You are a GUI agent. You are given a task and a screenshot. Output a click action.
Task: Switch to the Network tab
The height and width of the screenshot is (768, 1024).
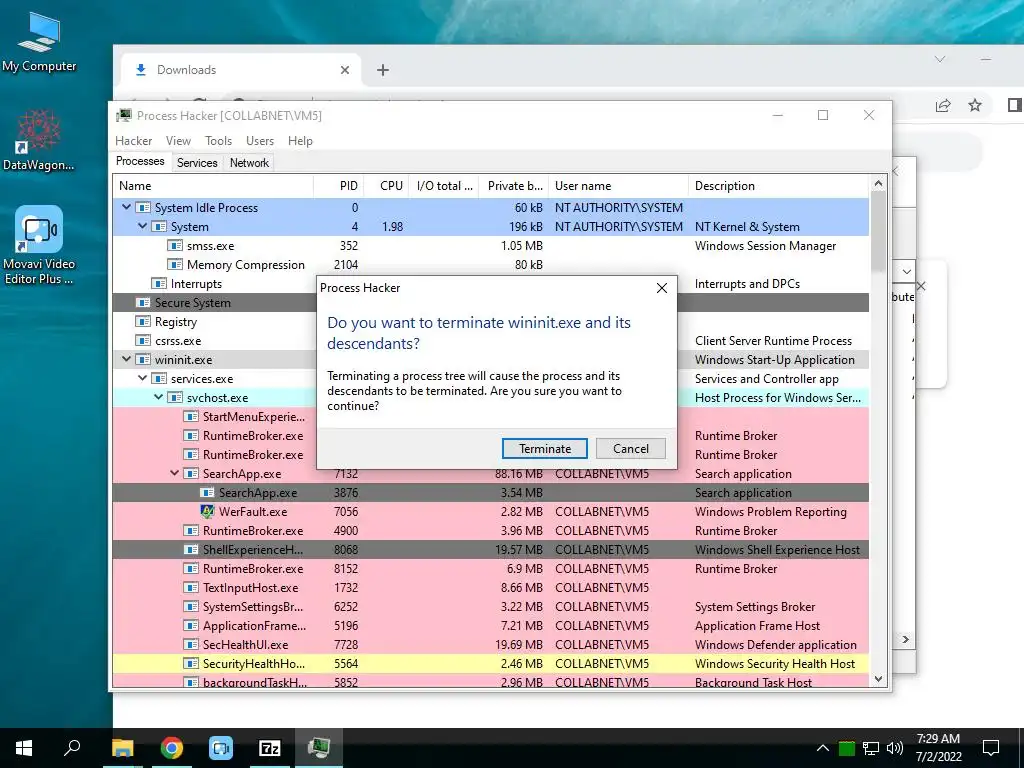click(249, 163)
